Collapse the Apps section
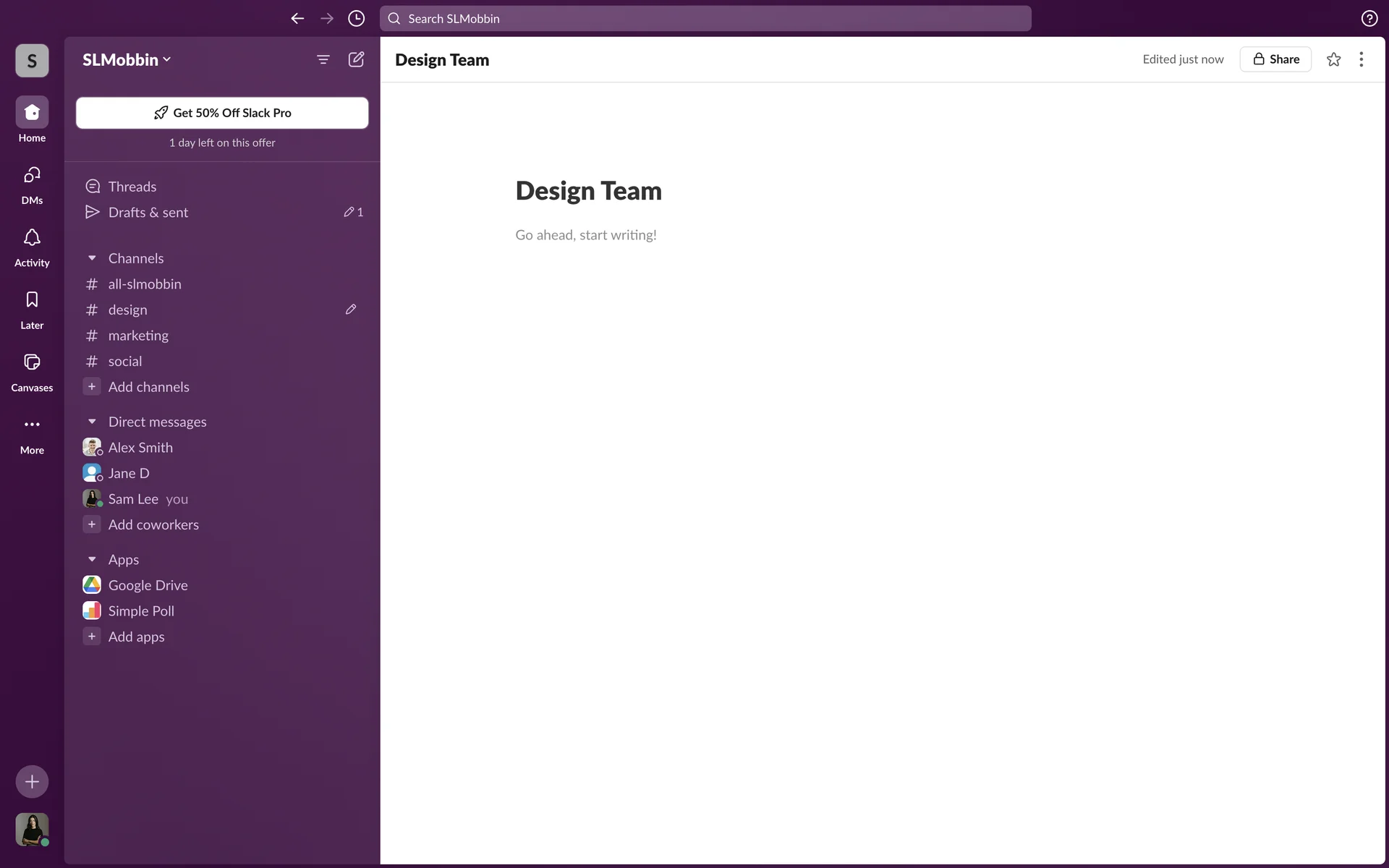This screenshot has width=1389, height=868. (92, 560)
